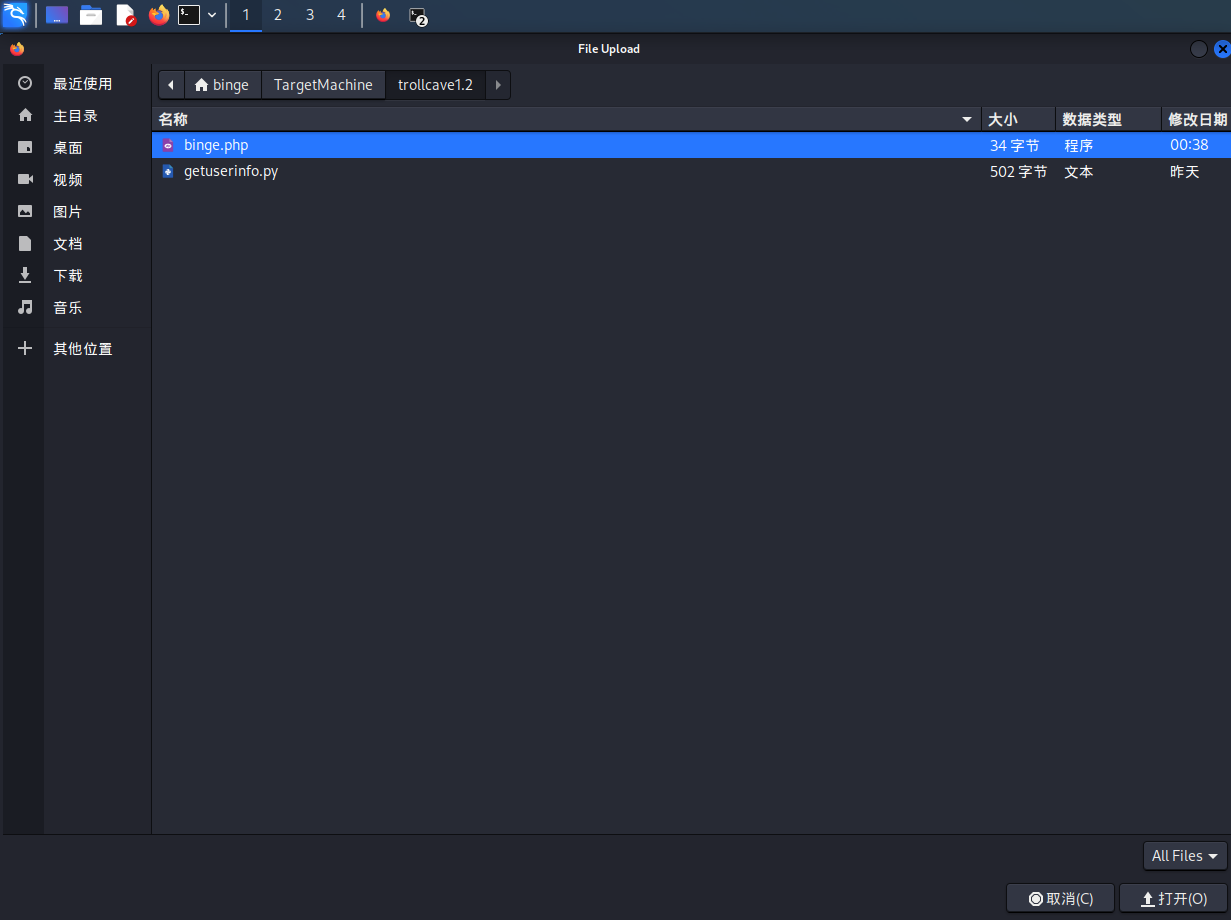Navigate to TargetMachine in path bar
This screenshot has height=920, width=1231.
[x=323, y=85]
